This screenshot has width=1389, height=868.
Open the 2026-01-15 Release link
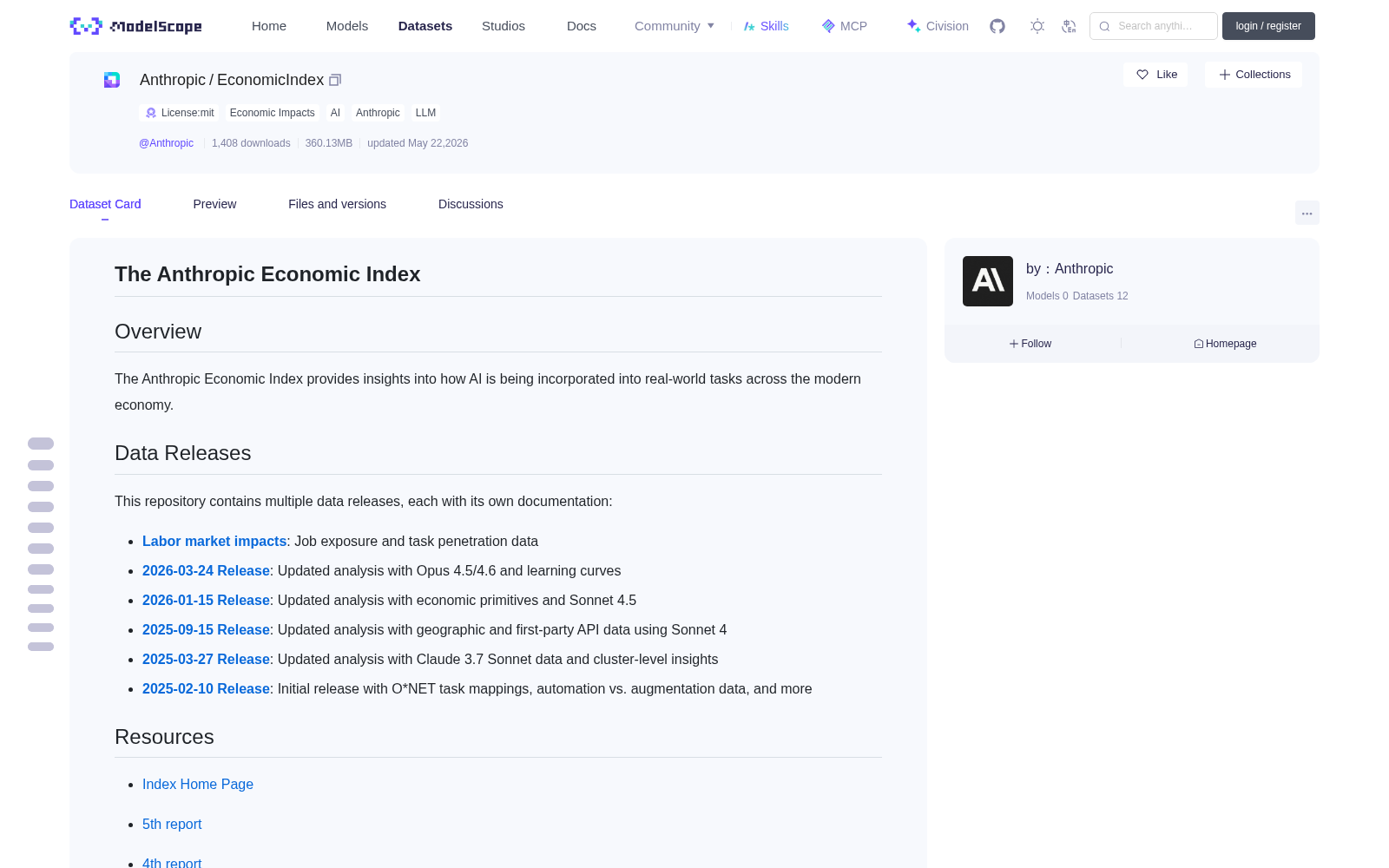pyautogui.click(x=206, y=600)
